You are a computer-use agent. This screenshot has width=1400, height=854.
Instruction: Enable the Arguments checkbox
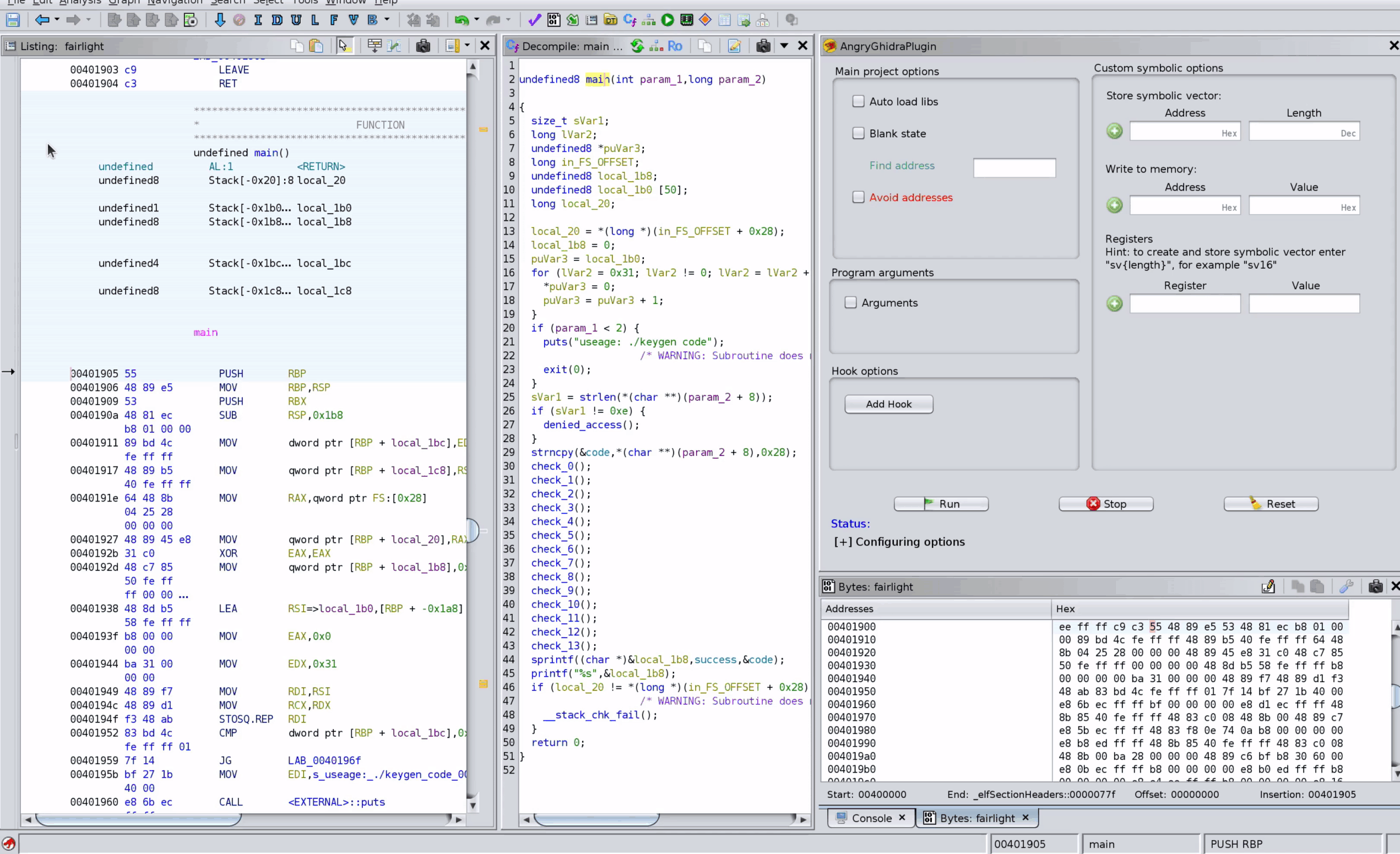[x=851, y=302]
